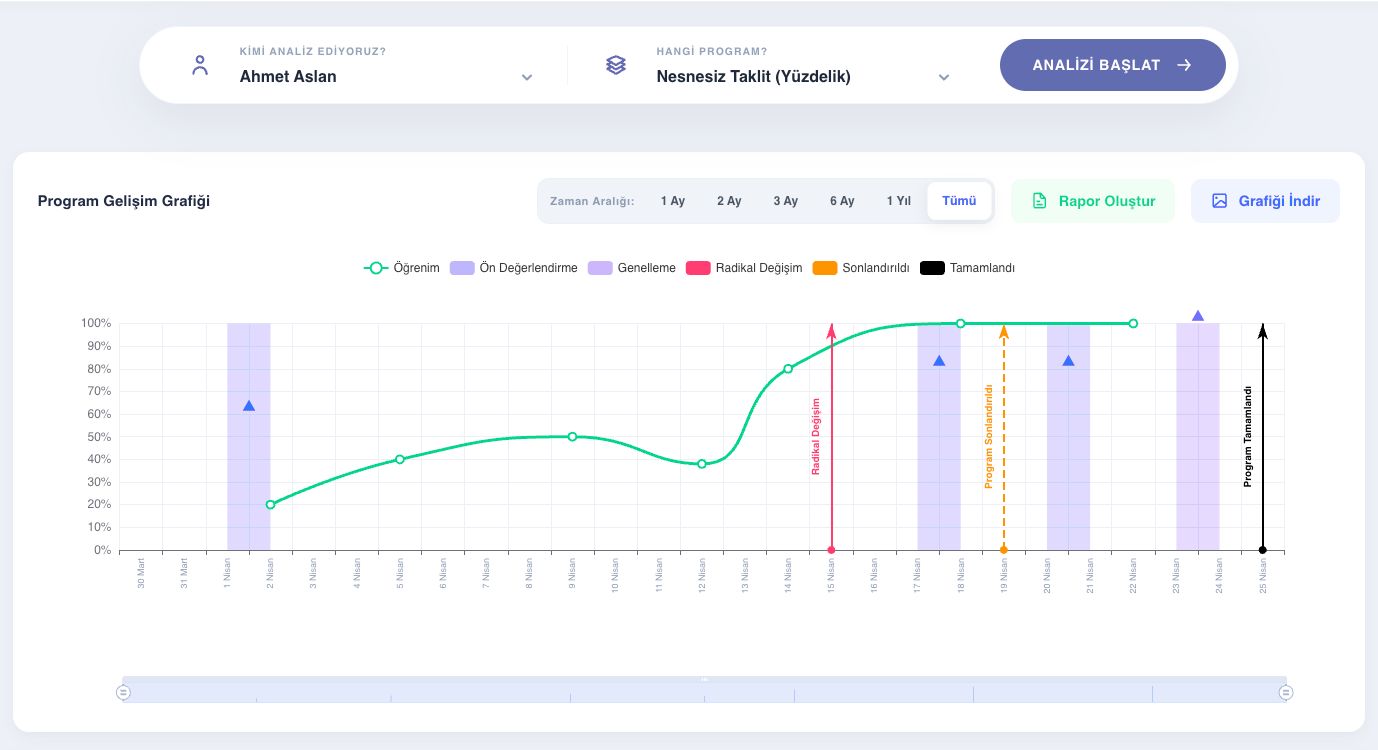Click the document icon in Rapor Oluştur
The image size is (1378, 750).
pos(1039,201)
